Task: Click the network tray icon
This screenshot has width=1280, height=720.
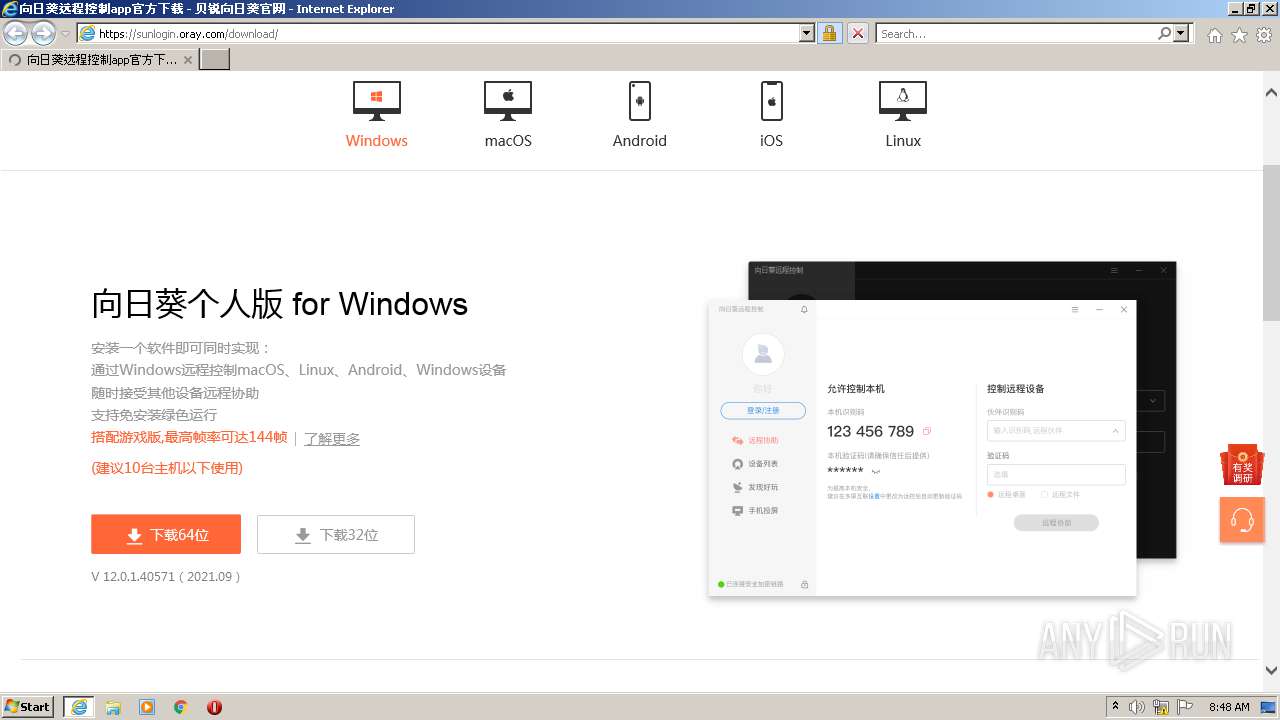Action: (x=1161, y=707)
